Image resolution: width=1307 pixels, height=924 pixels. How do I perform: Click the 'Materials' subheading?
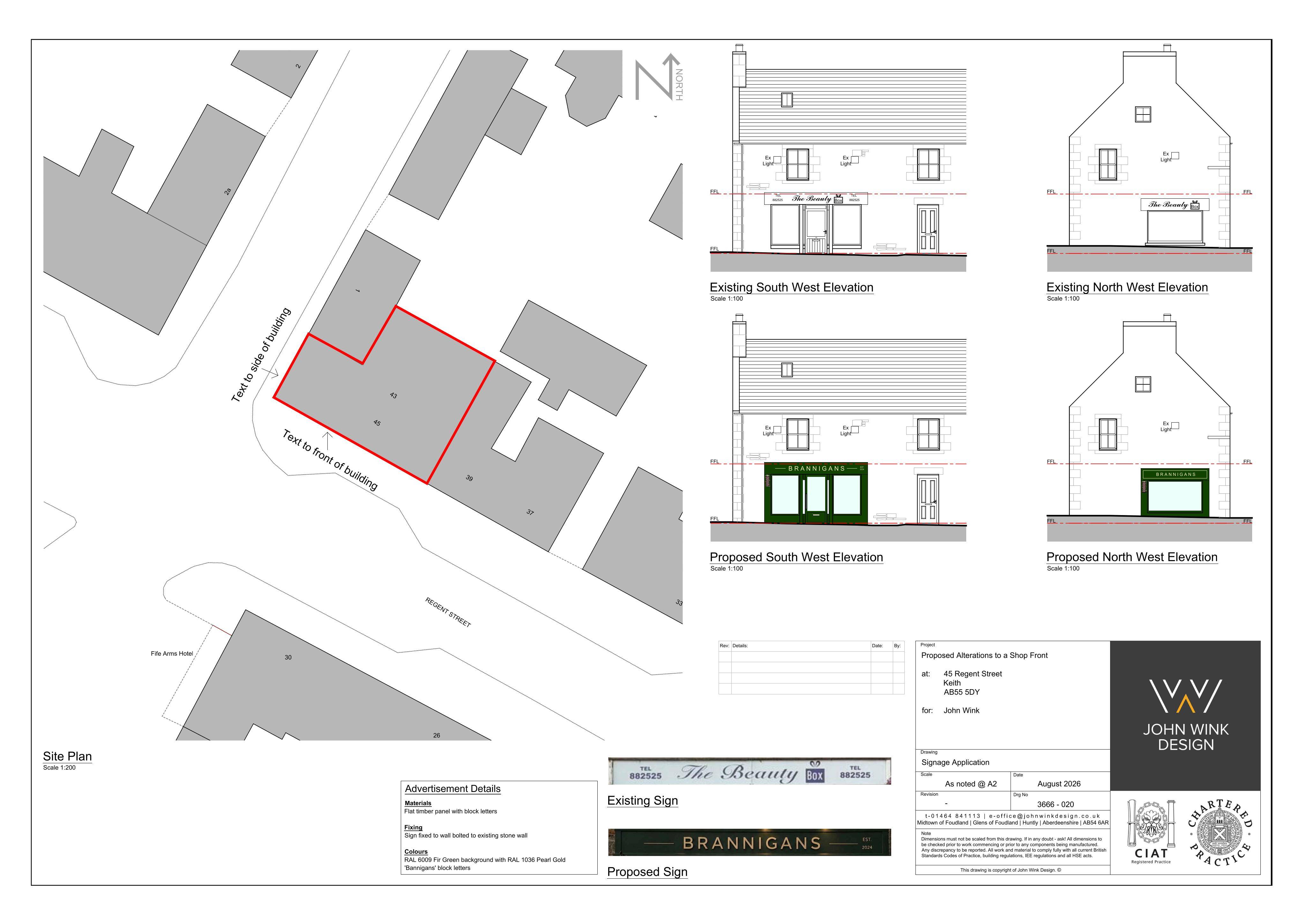pos(418,803)
